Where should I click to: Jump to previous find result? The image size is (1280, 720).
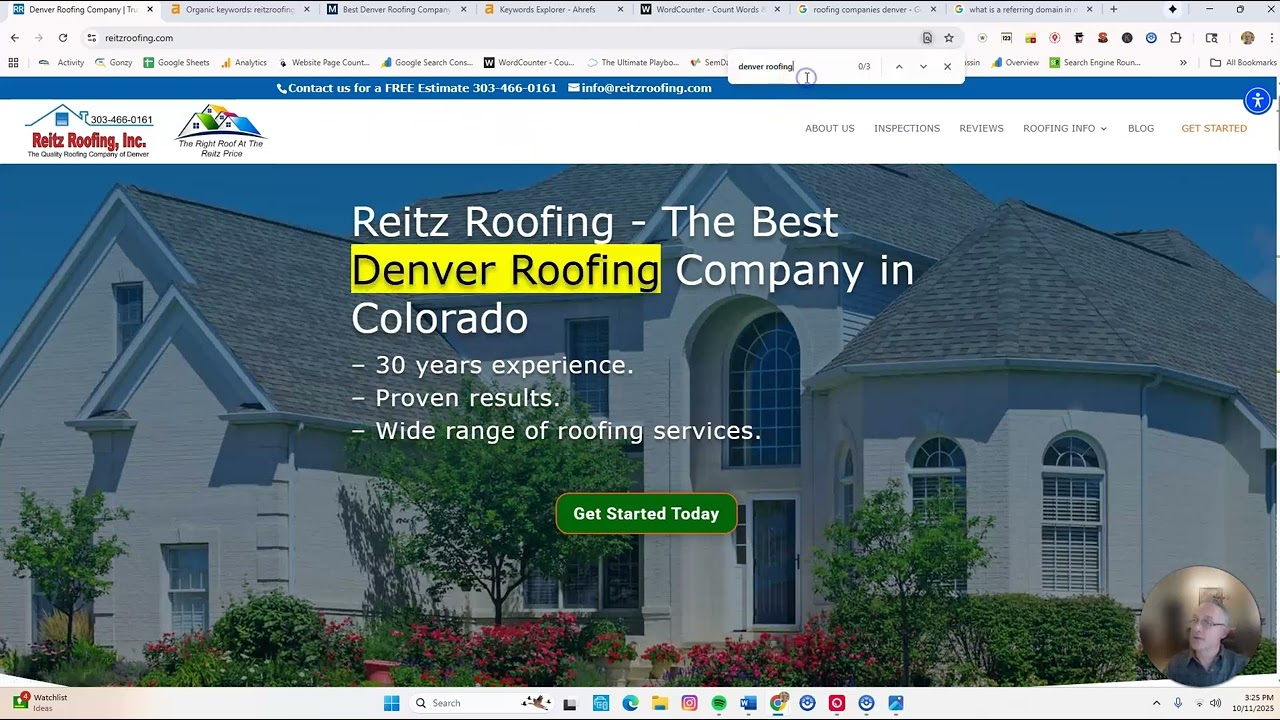click(x=899, y=66)
